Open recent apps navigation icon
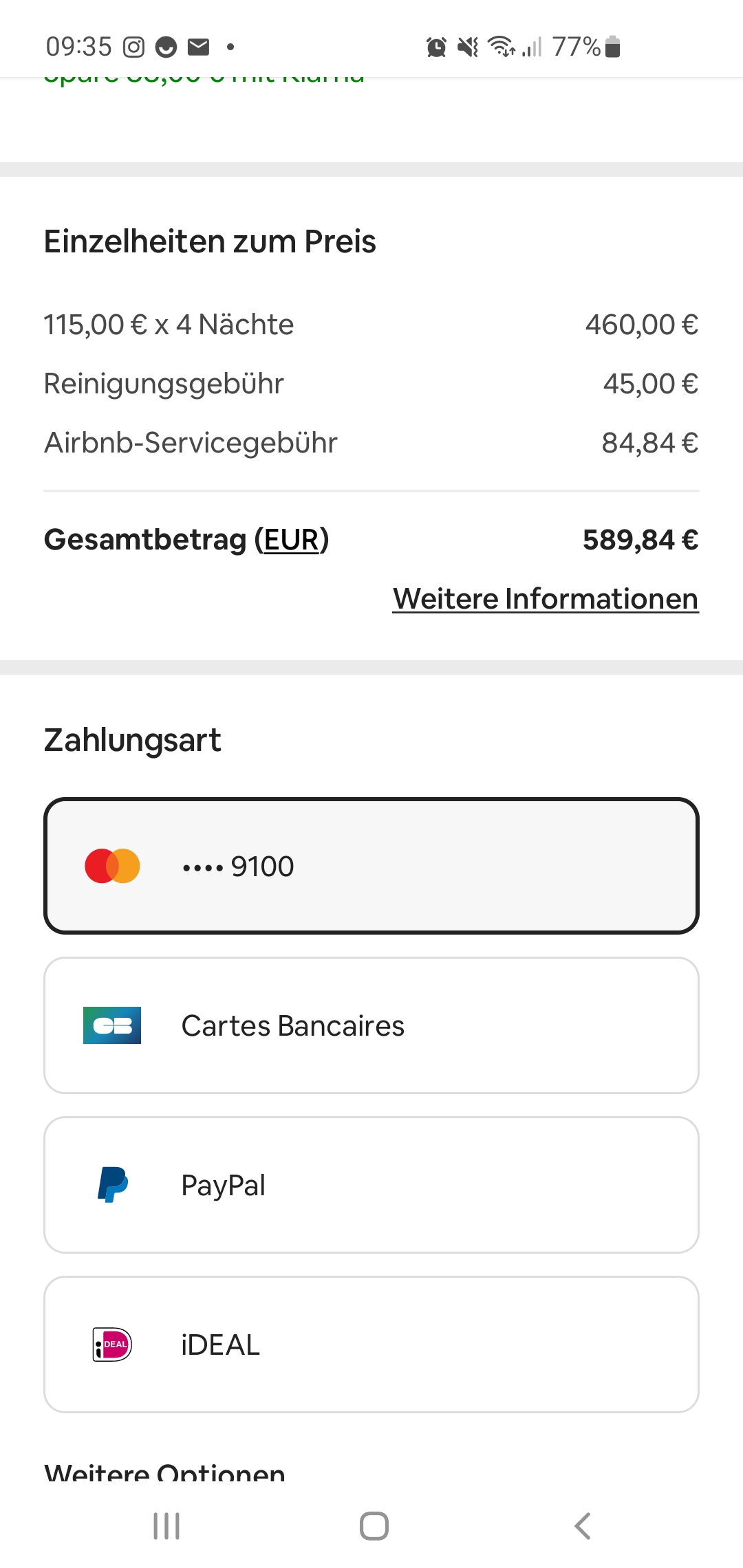This screenshot has height=1568, width=743. (166, 1526)
